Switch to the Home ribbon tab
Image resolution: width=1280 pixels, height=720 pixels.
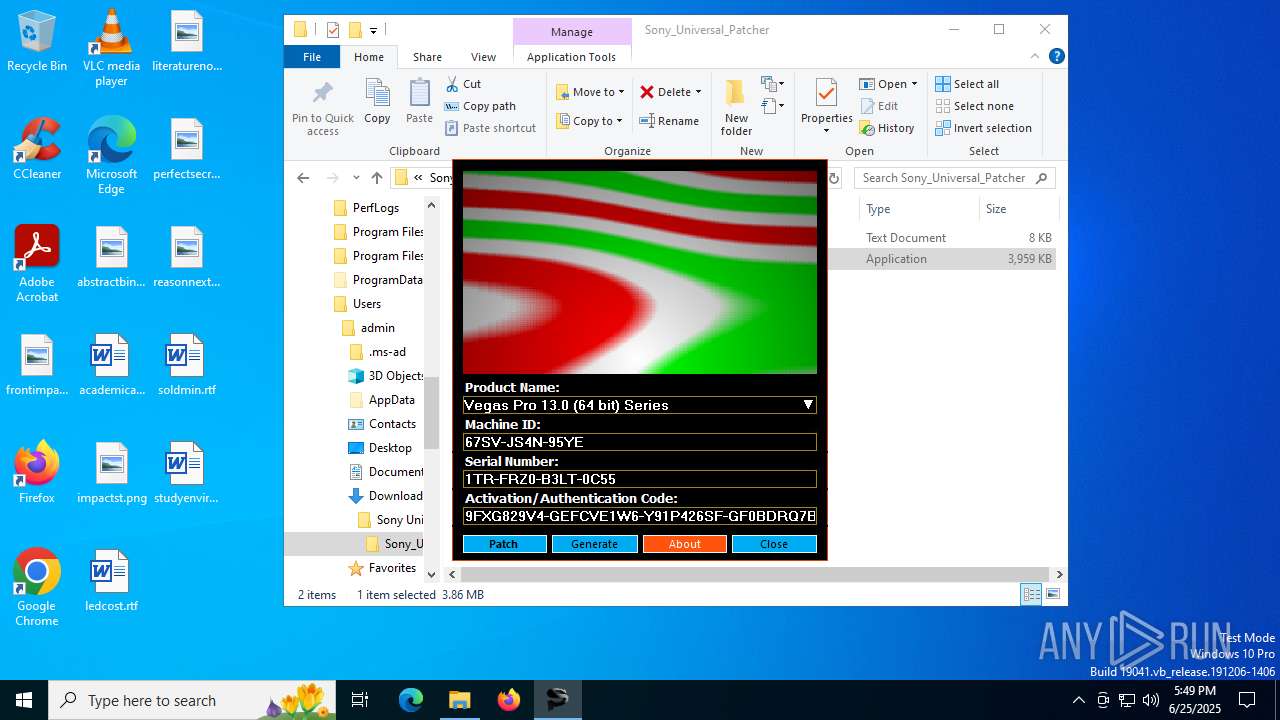tap(369, 57)
